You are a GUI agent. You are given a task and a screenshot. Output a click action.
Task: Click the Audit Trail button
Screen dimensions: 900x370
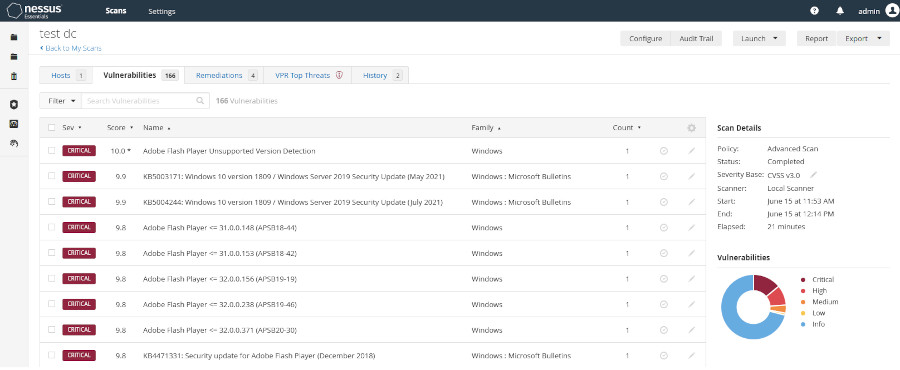696,38
